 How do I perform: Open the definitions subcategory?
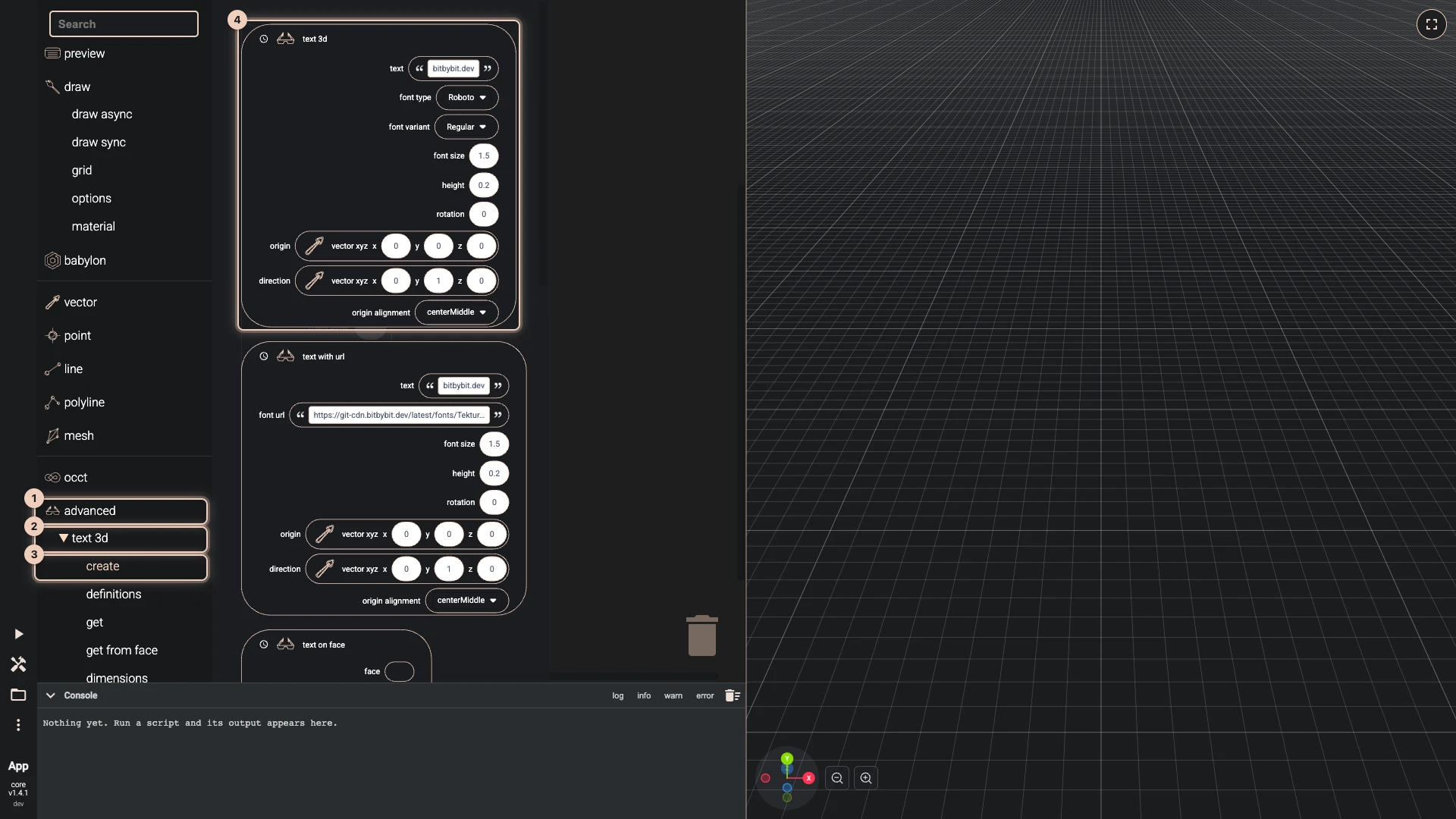tap(114, 595)
